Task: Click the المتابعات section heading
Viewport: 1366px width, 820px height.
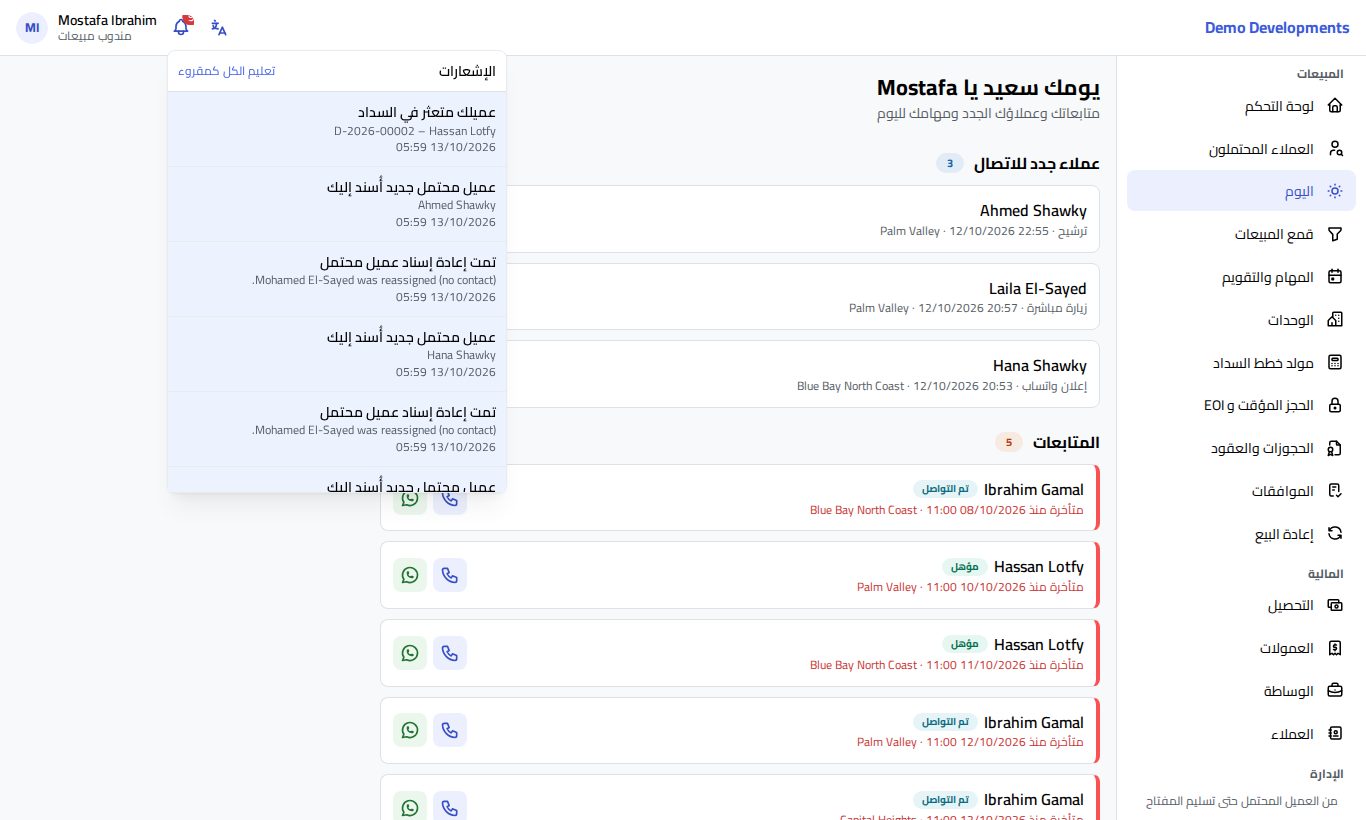Action: 1066,442
